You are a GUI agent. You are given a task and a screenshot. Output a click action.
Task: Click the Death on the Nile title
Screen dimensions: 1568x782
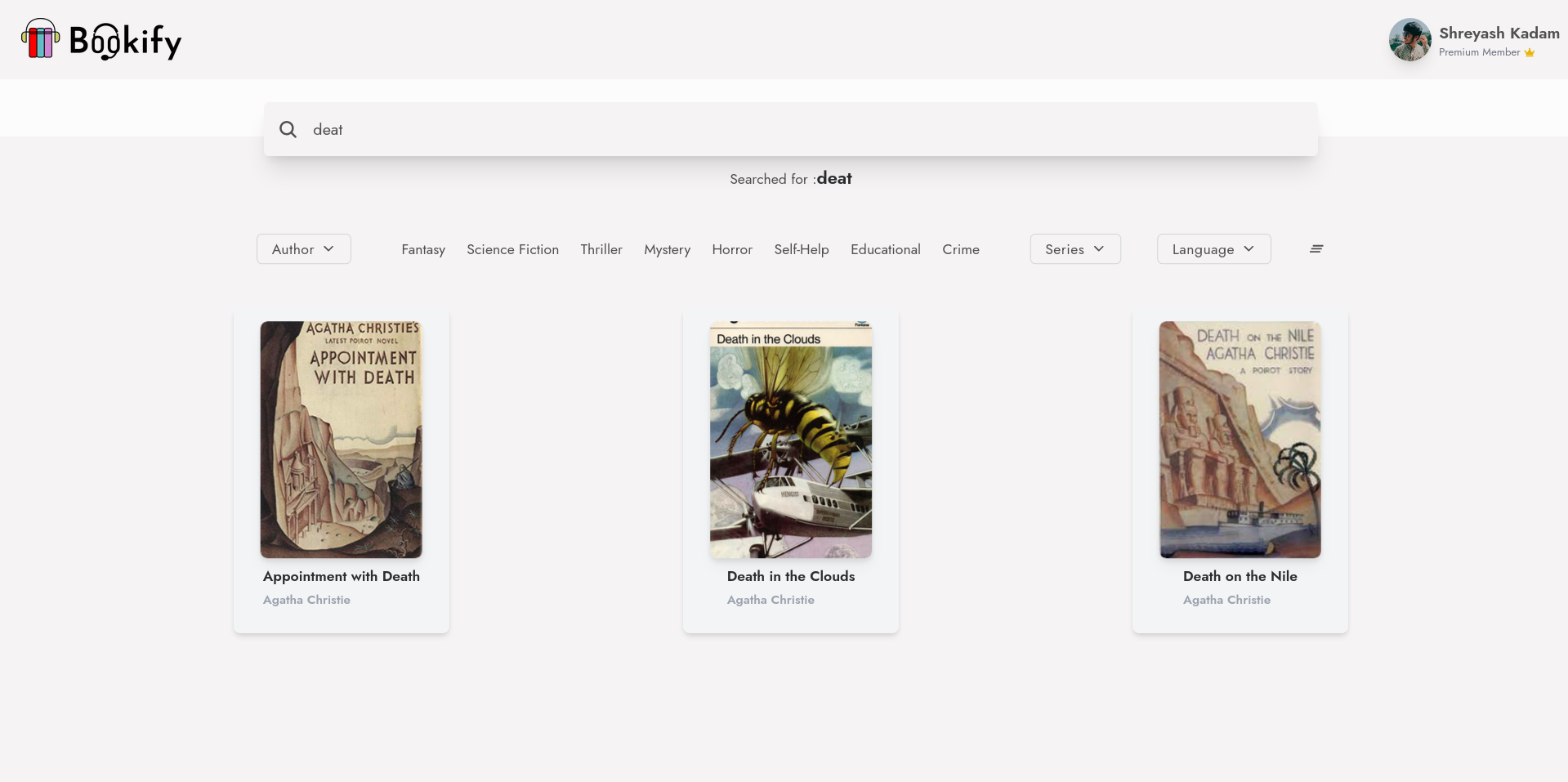pos(1240,576)
